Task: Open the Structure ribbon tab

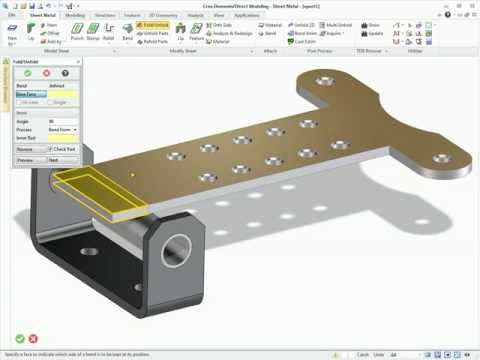Action: click(x=105, y=15)
